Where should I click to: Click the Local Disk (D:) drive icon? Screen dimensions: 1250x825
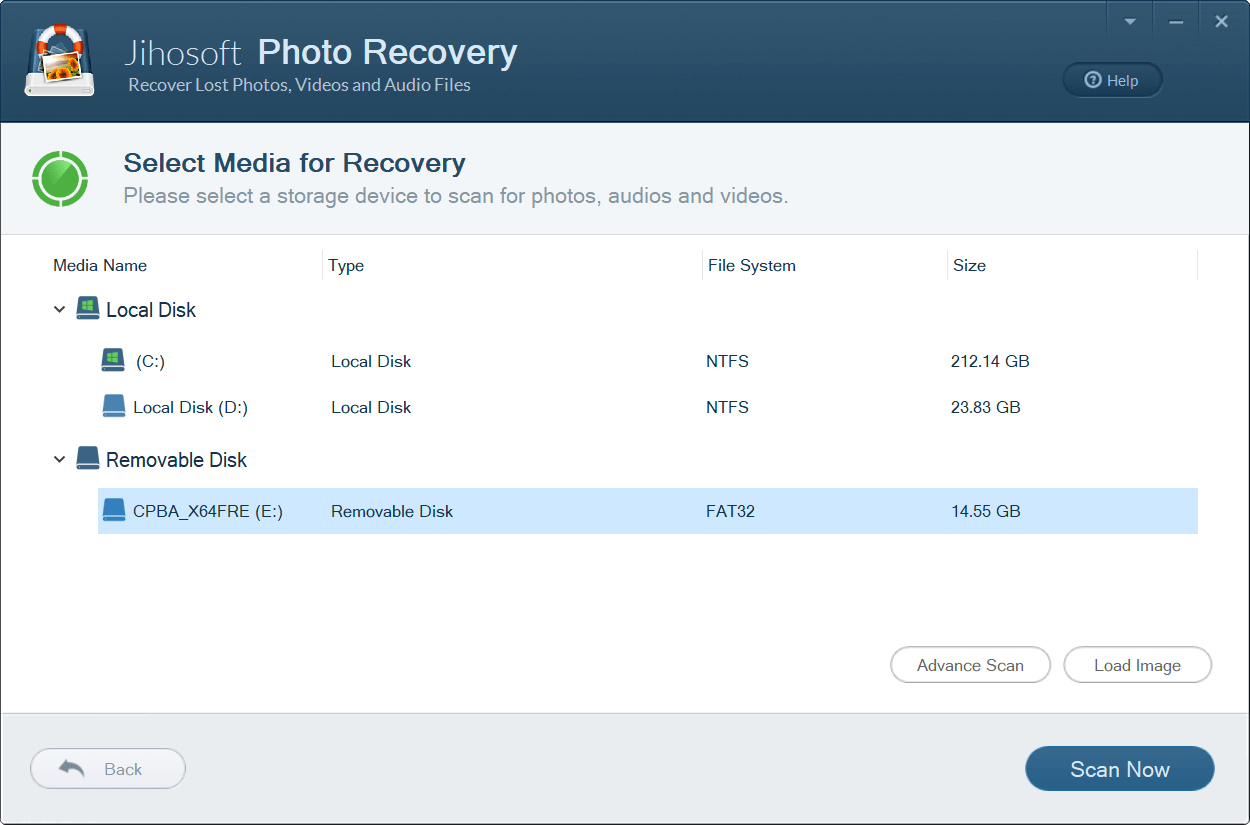(114, 407)
